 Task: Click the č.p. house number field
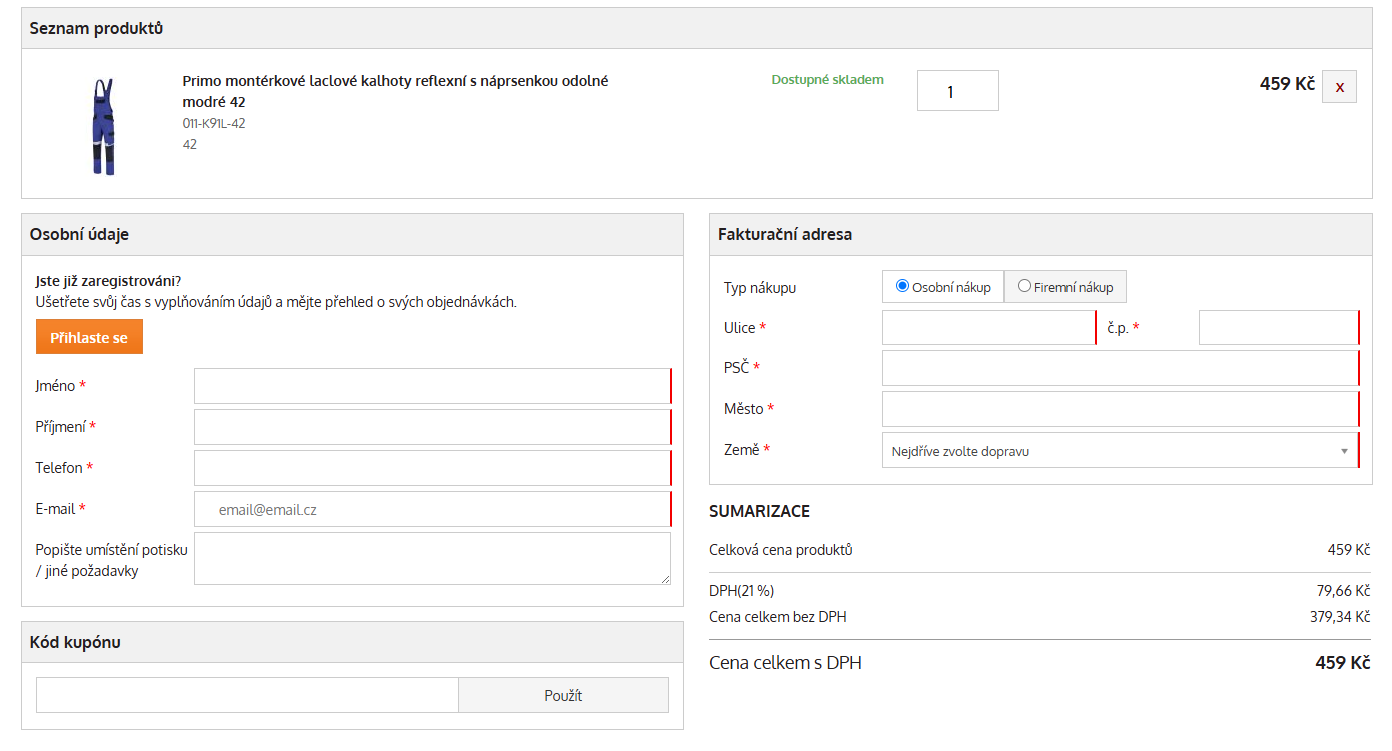point(1277,328)
